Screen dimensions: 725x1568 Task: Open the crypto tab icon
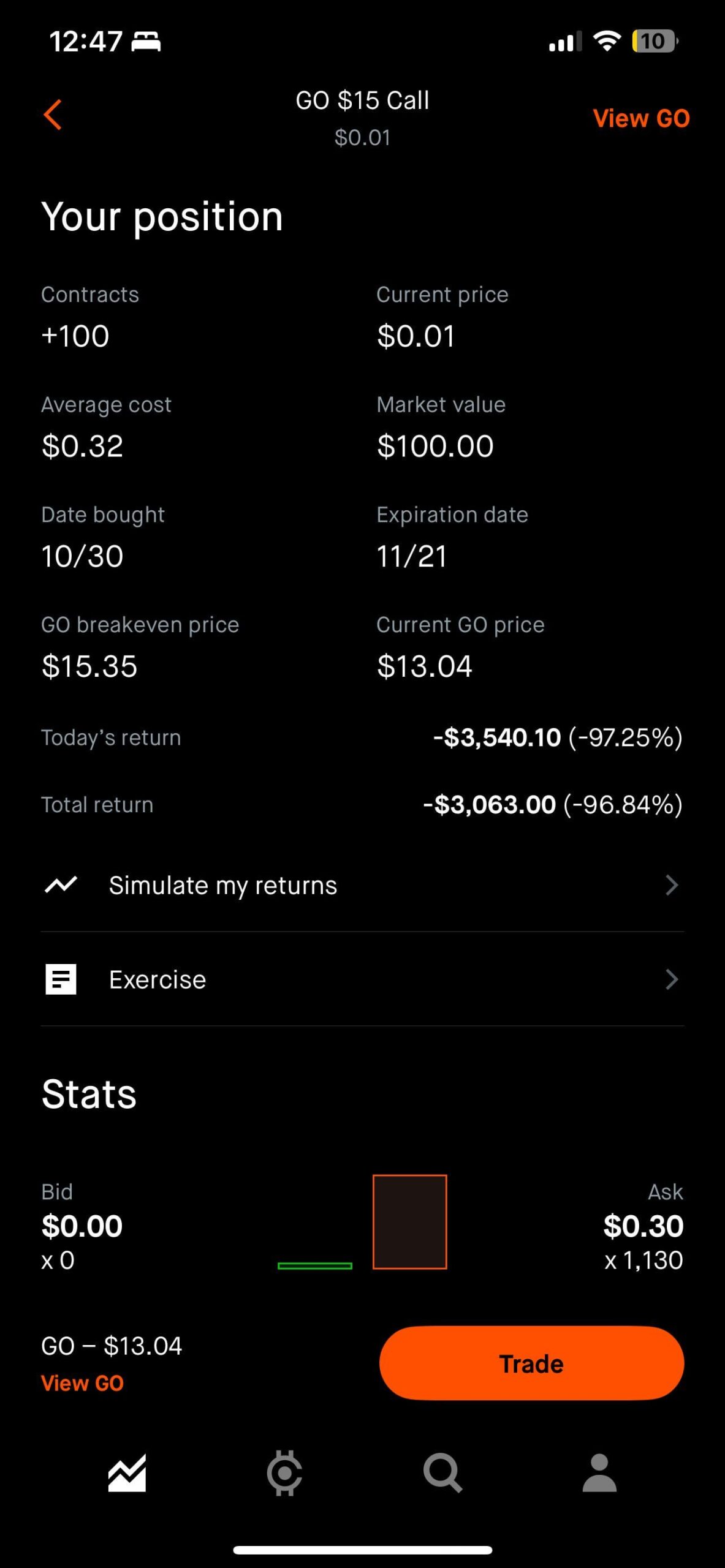284,1473
